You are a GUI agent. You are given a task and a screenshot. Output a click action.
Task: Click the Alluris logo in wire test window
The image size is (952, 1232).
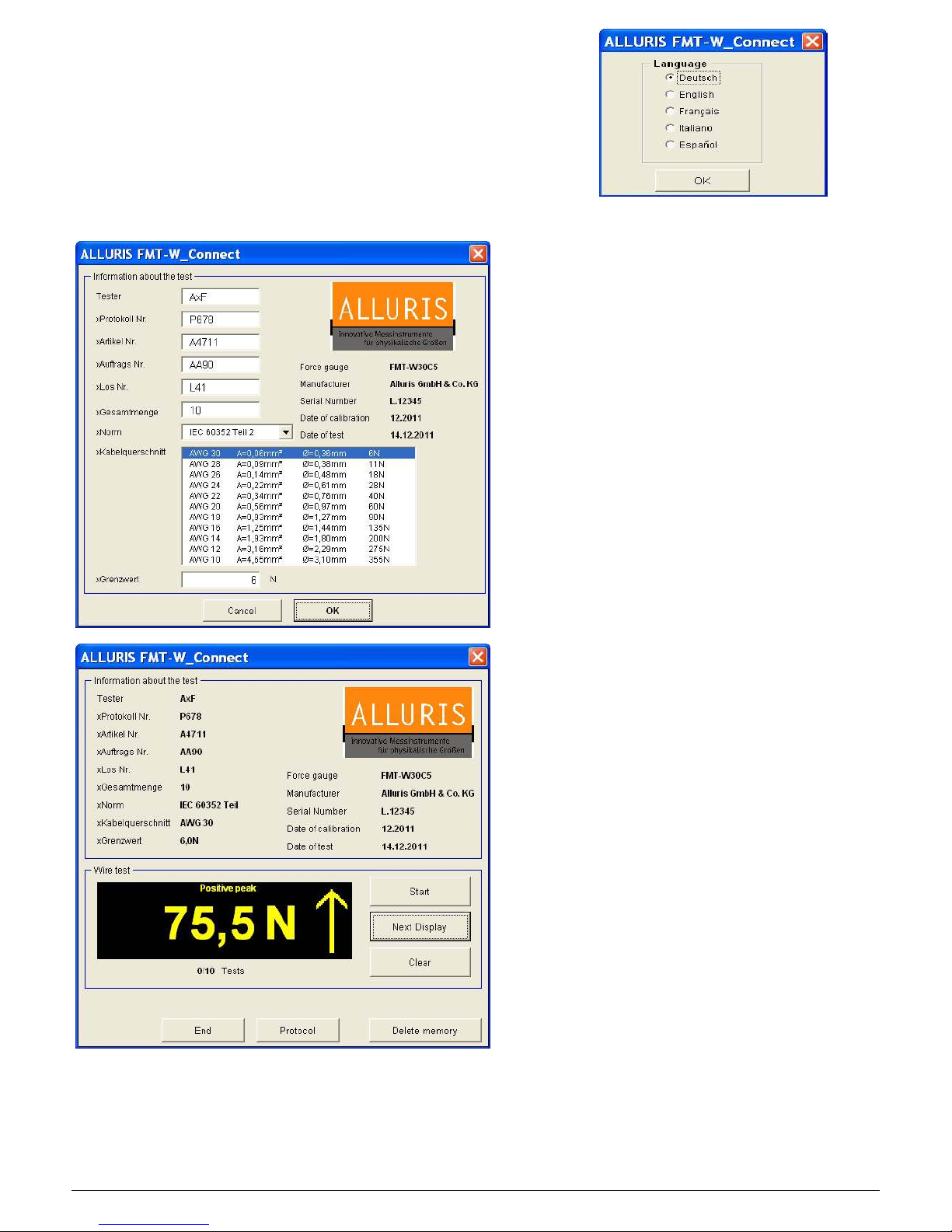[x=408, y=722]
